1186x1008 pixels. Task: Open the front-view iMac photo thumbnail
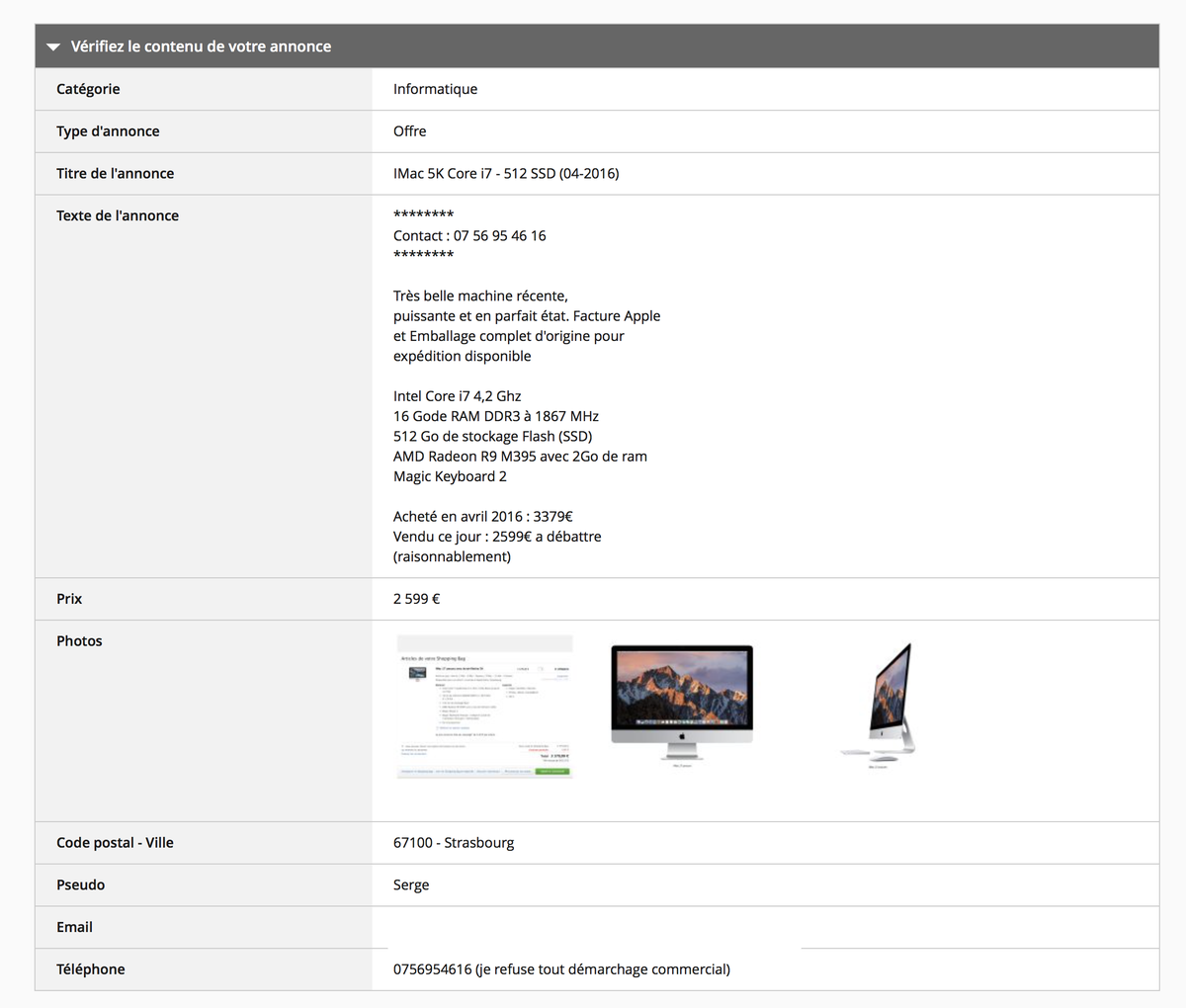point(682,706)
